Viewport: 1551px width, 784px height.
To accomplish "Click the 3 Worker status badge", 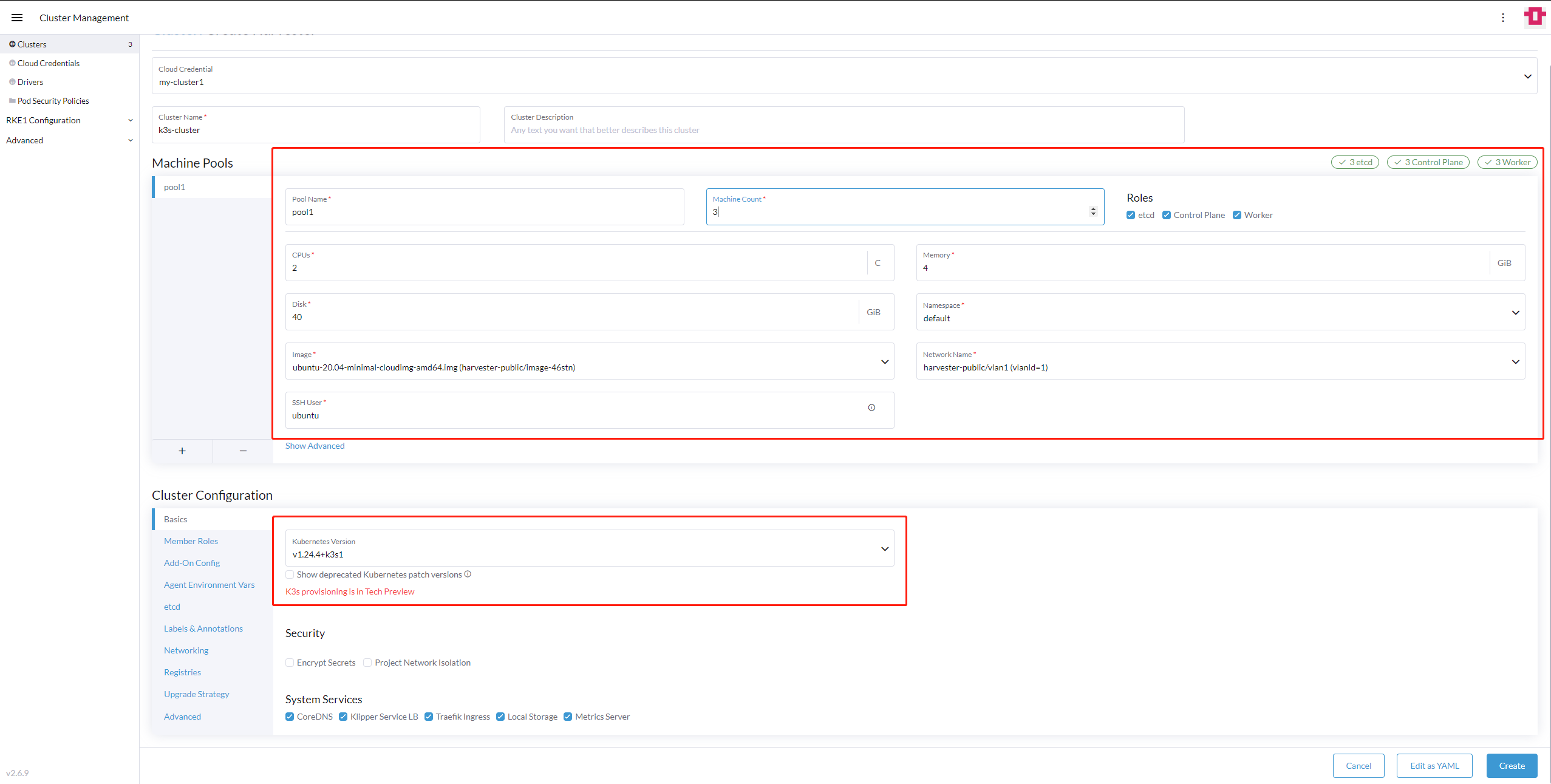I will (x=1507, y=162).
